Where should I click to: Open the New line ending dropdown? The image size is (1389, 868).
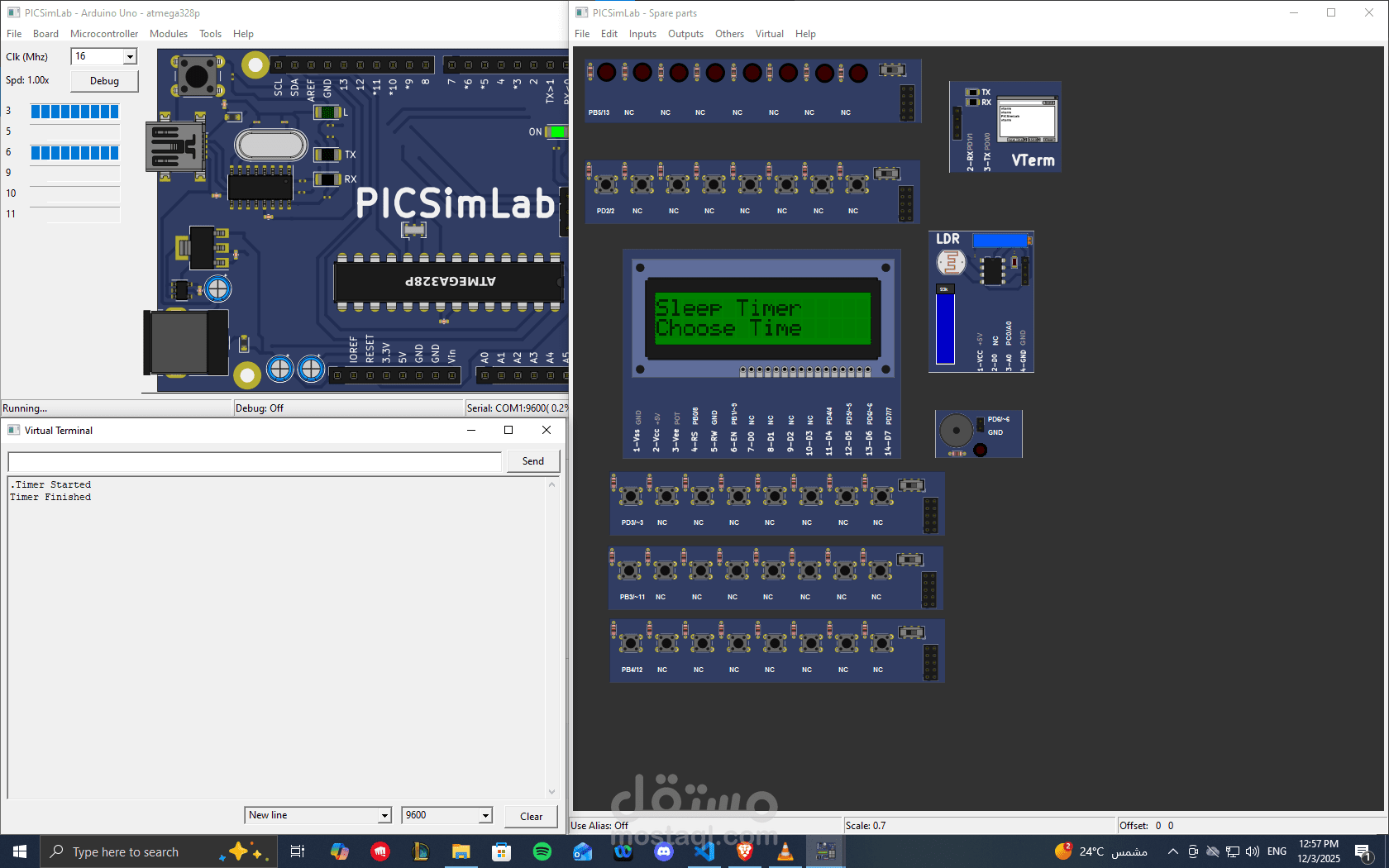pos(384,815)
